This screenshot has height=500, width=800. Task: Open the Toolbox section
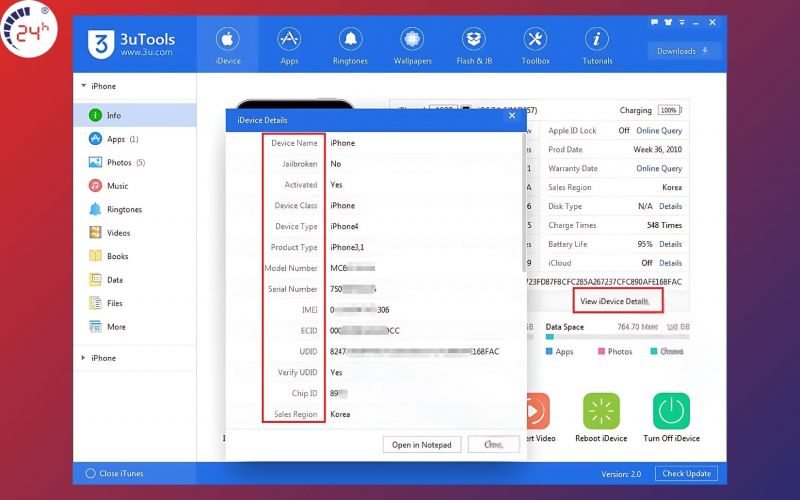pos(535,45)
